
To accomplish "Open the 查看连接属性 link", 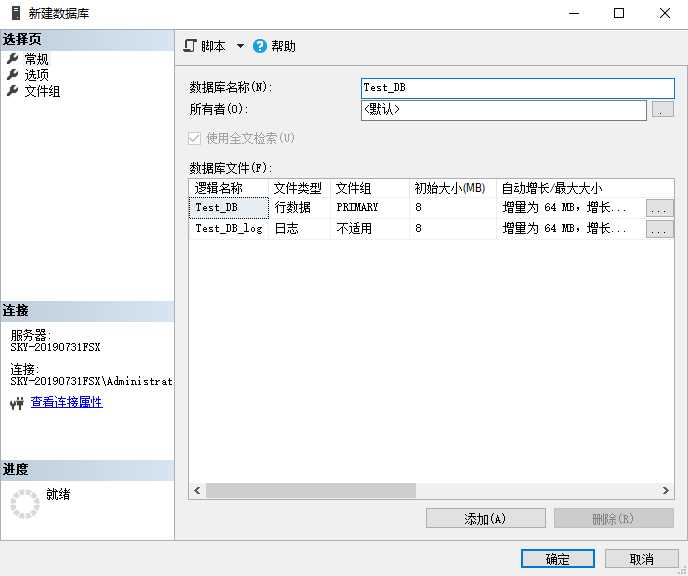I will [x=67, y=402].
